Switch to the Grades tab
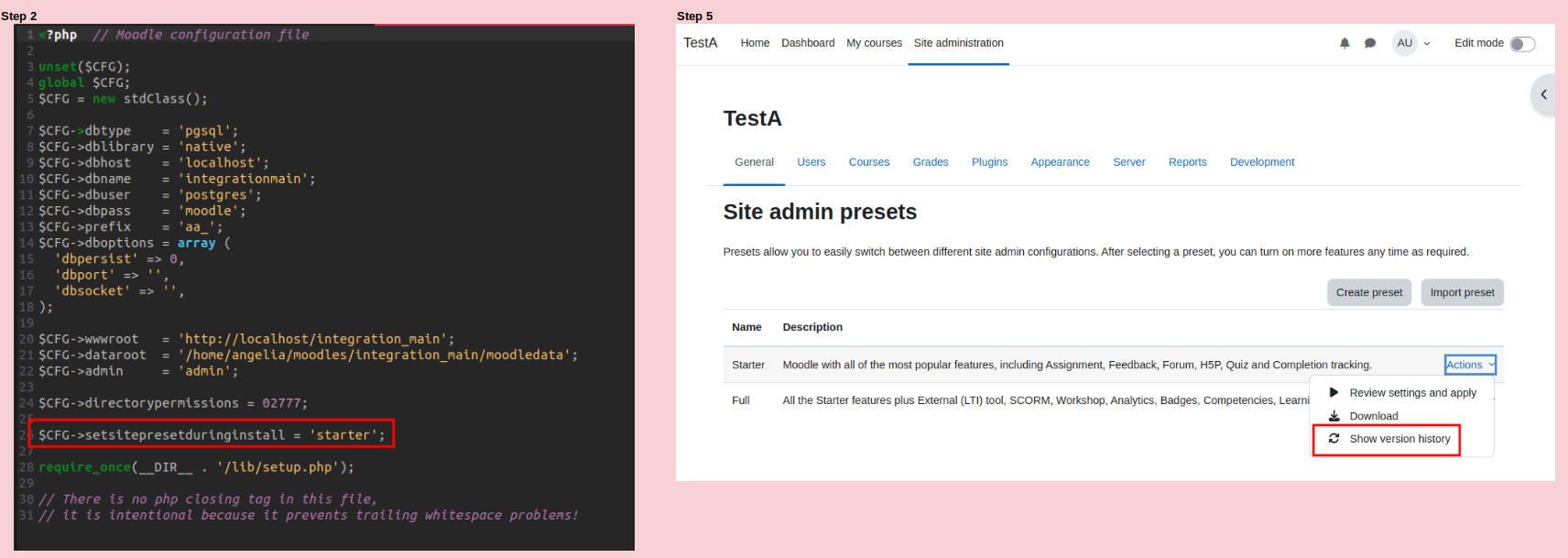Screen dimensions: 1568x558 click(931, 162)
